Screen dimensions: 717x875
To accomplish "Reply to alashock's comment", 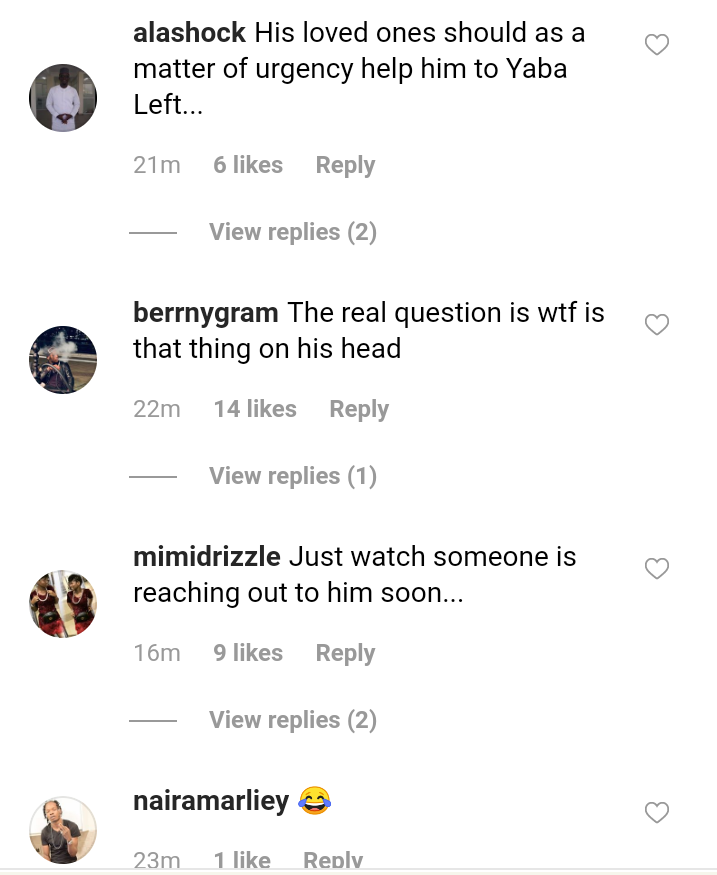I will pos(345,165).
